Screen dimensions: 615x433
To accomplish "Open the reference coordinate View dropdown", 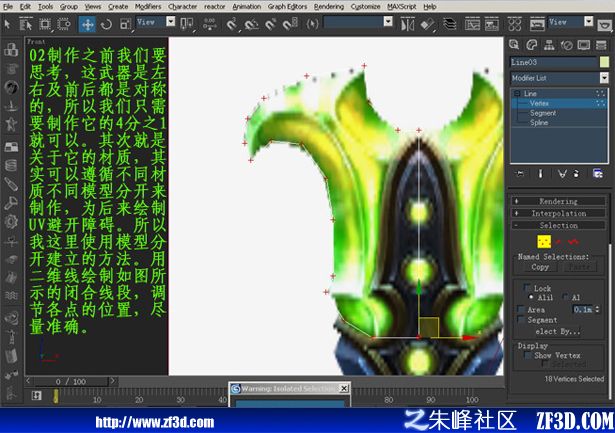I will pos(170,22).
